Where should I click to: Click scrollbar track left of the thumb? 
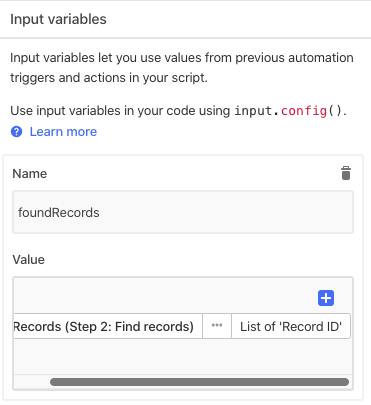32,382
